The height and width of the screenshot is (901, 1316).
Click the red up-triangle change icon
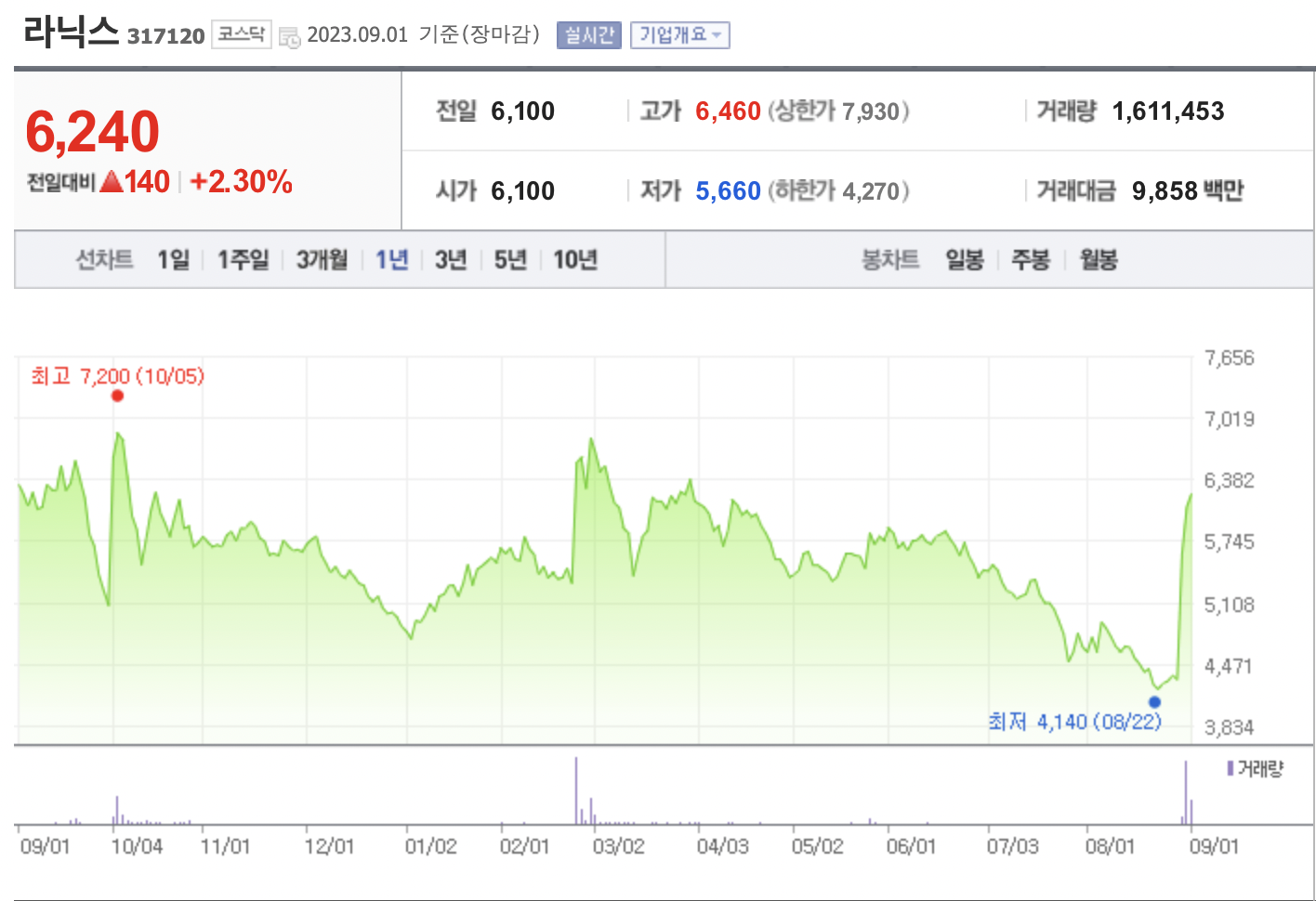112,181
